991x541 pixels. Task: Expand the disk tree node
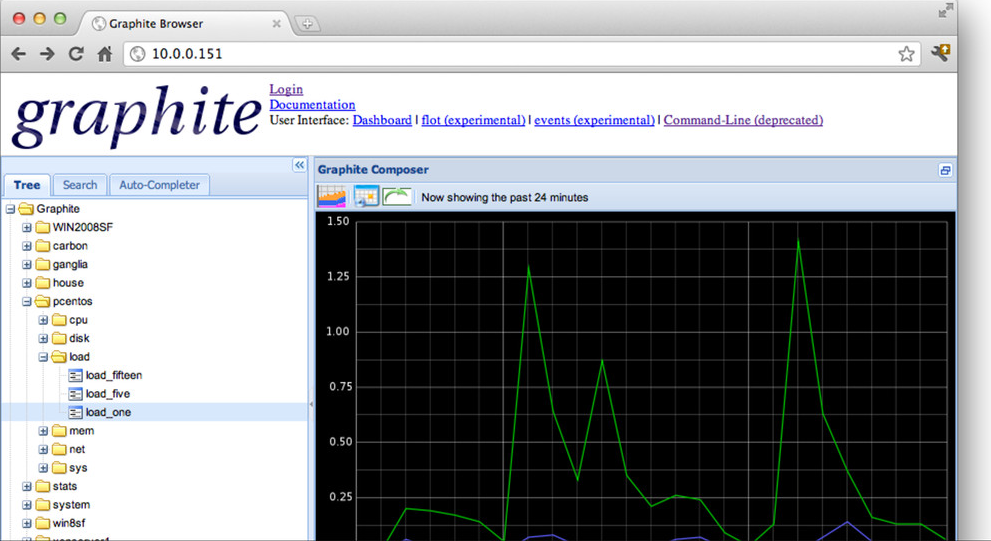pyautogui.click(x=43, y=338)
